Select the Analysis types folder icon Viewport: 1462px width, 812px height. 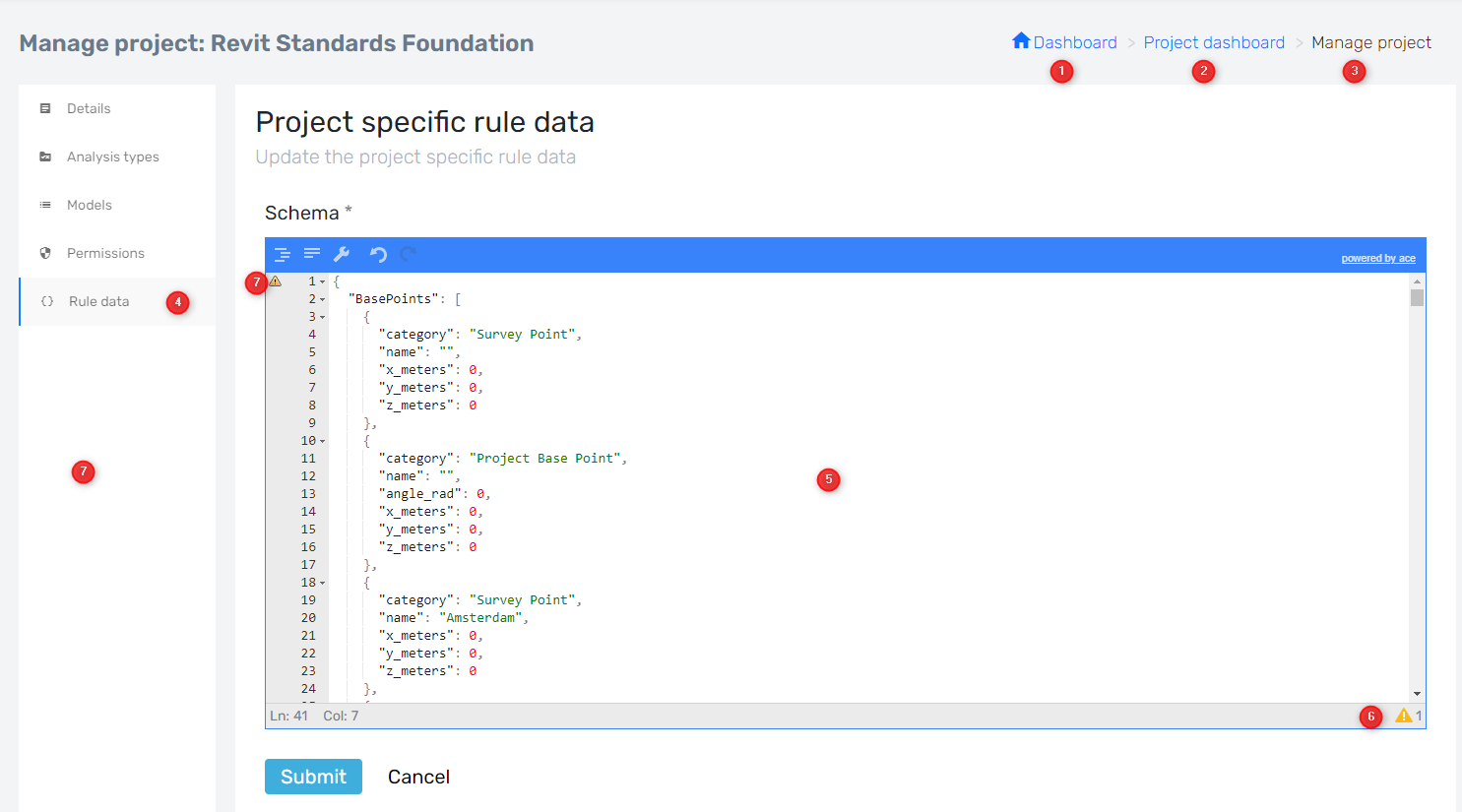pos(45,156)
